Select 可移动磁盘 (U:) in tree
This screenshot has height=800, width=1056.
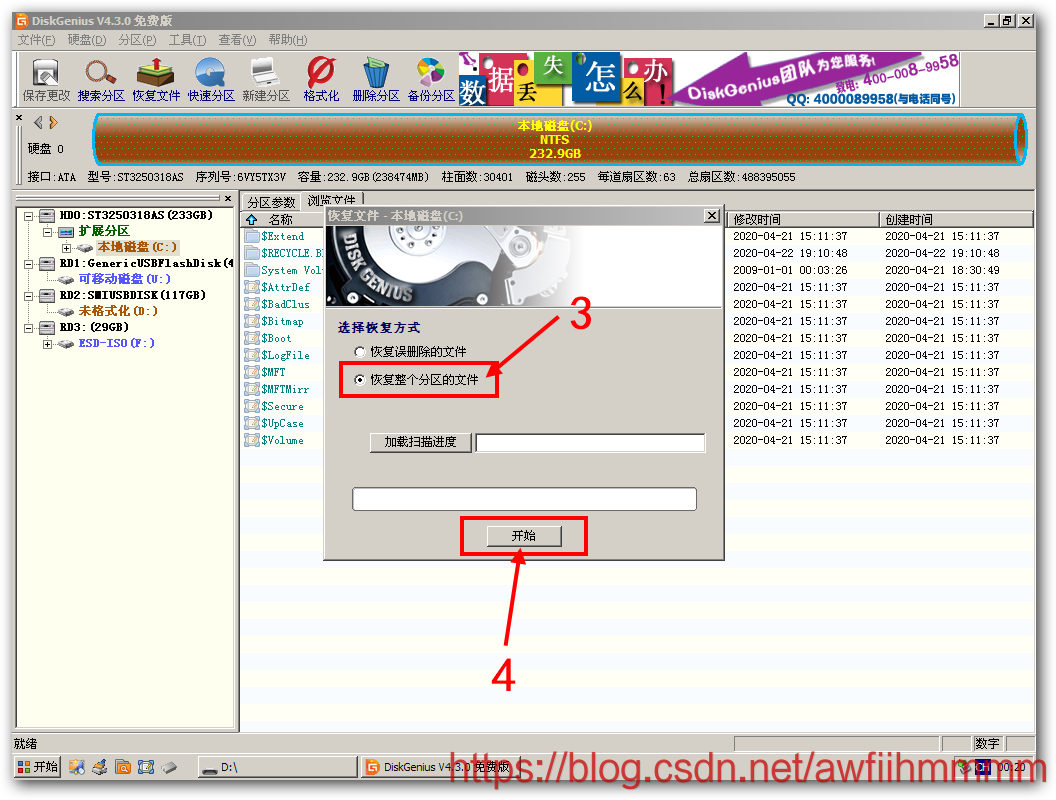(x=125, y=279)
